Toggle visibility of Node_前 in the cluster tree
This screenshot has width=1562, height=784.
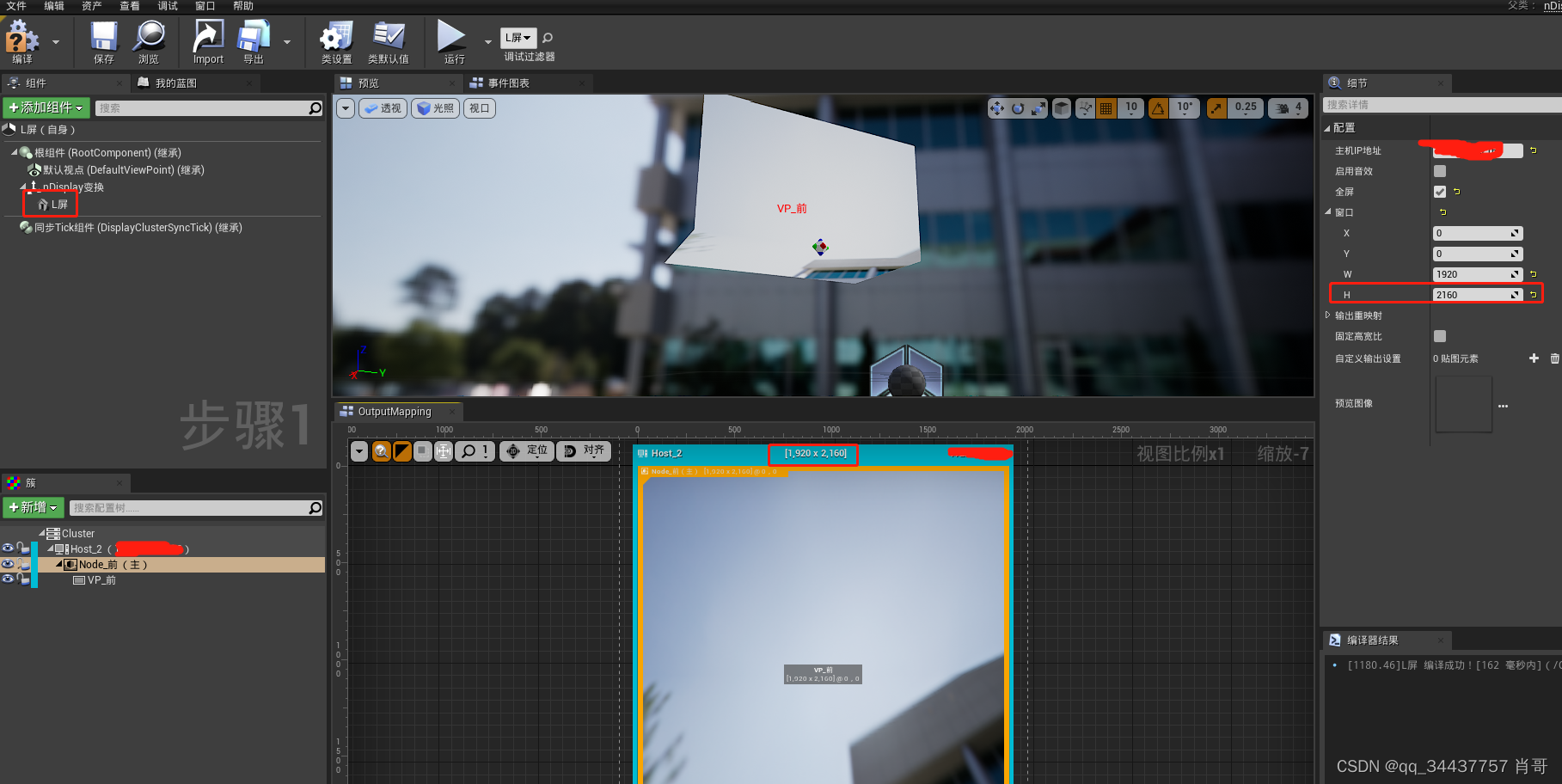pos(8,564)
